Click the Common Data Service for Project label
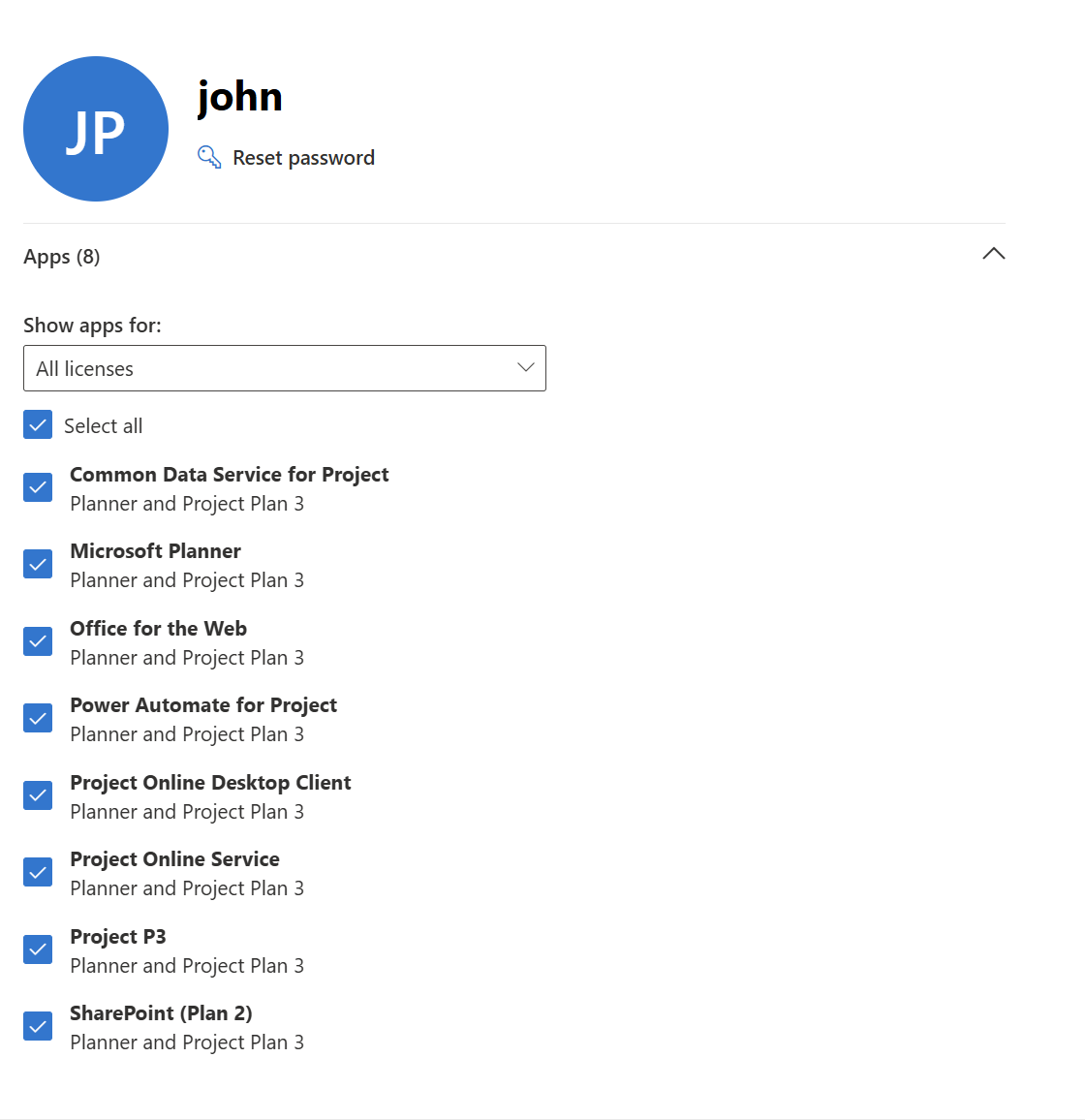Image resolution: width=1085 pixels, height=1120 pixels. [230, 475]
